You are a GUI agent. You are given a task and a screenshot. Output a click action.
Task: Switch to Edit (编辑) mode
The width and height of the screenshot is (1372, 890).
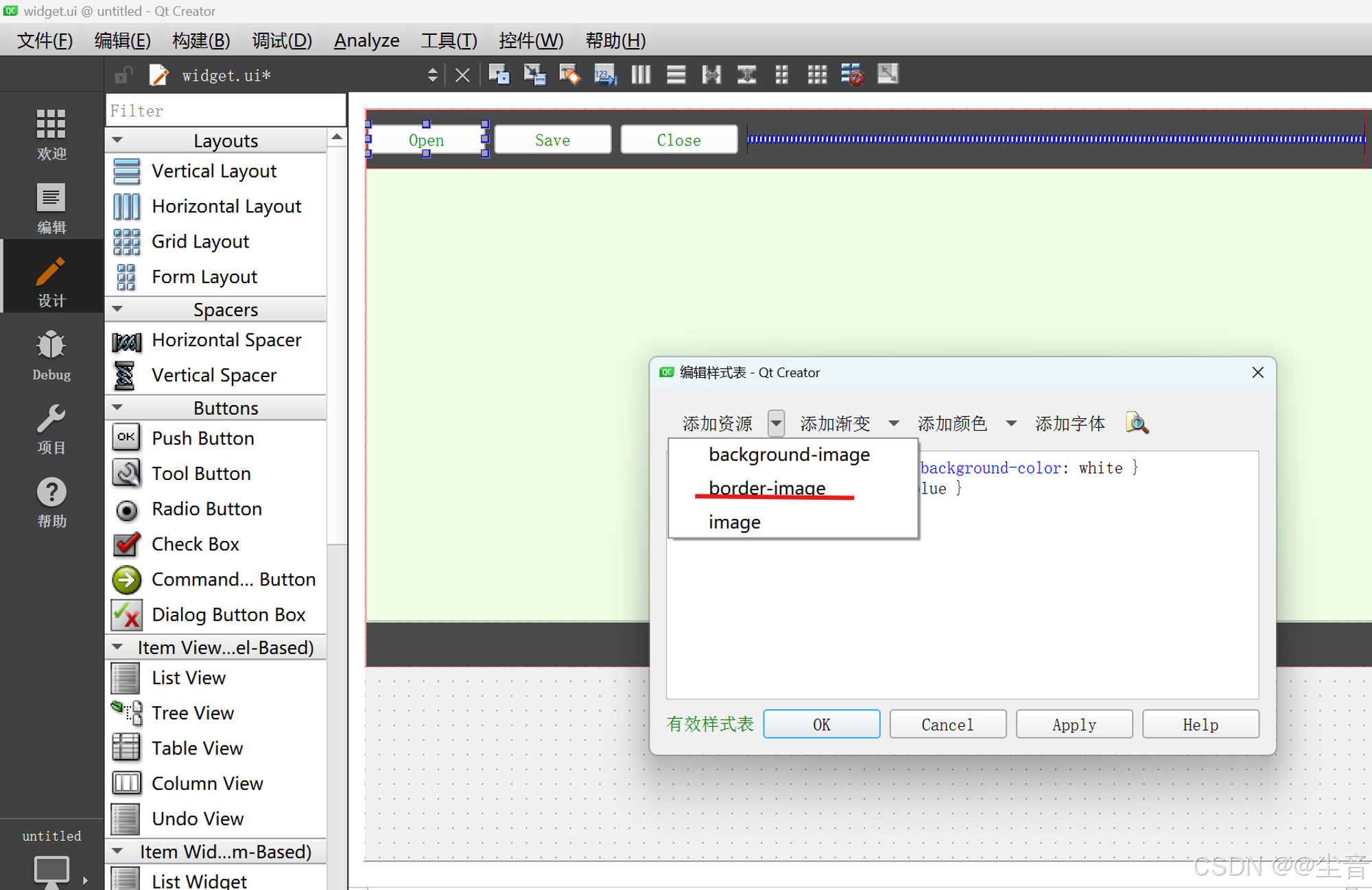pos(51,208)
